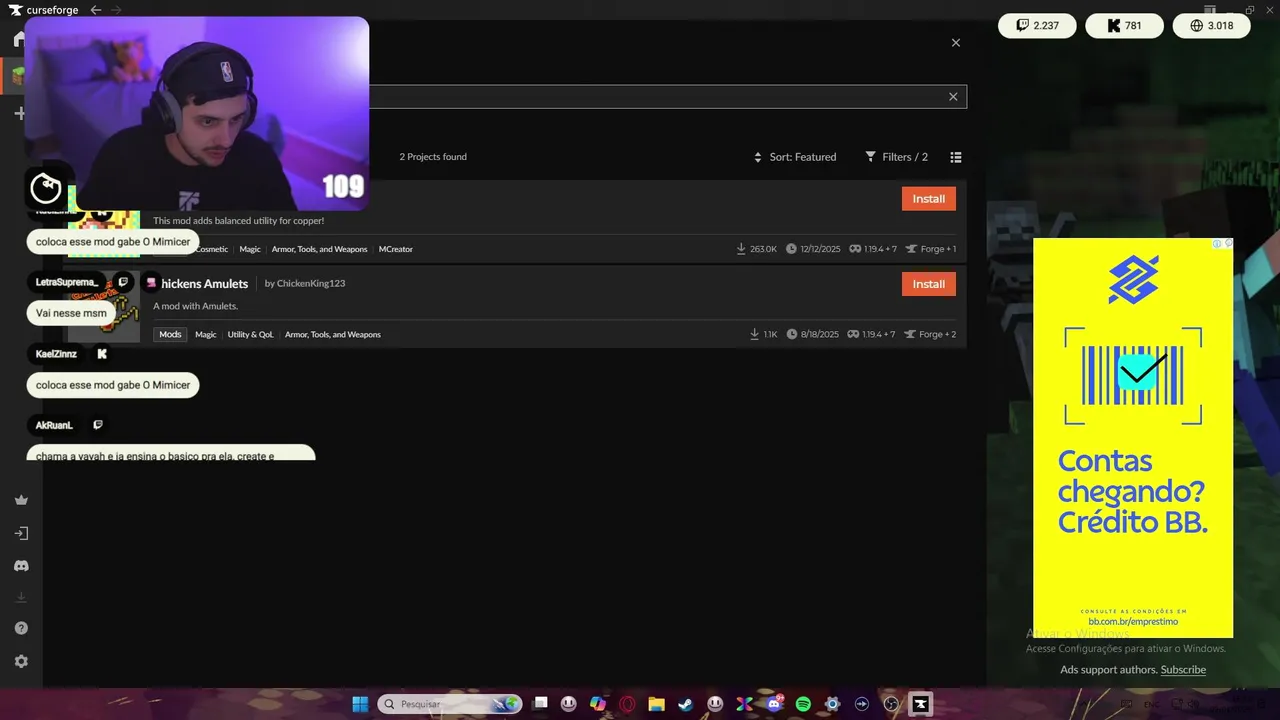Click the chat message 'Vai nesse msm'

(x=71, y=313)
